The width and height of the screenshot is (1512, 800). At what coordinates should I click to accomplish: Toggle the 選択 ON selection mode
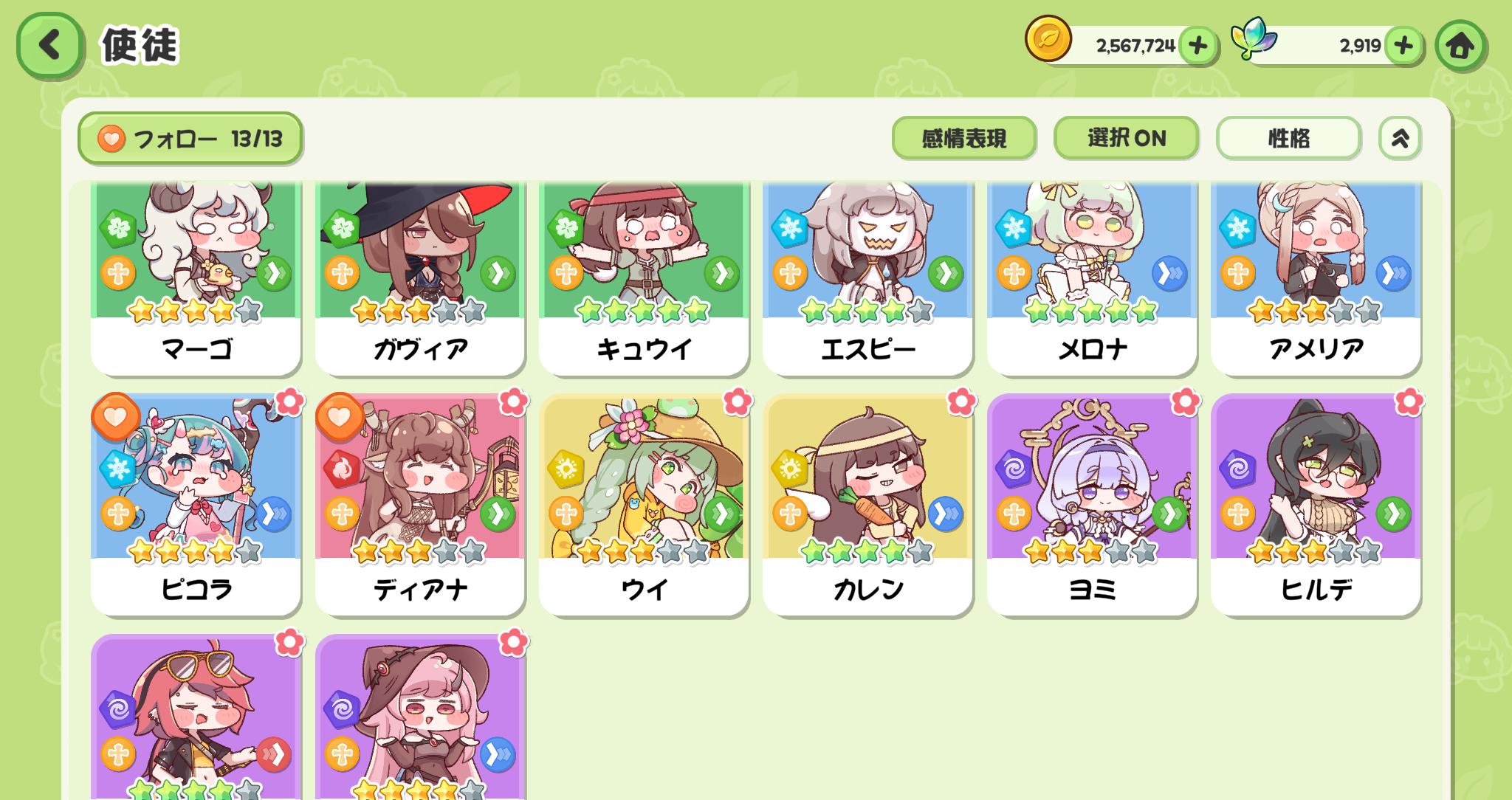pyautogui.click(x=1126, y=138)
